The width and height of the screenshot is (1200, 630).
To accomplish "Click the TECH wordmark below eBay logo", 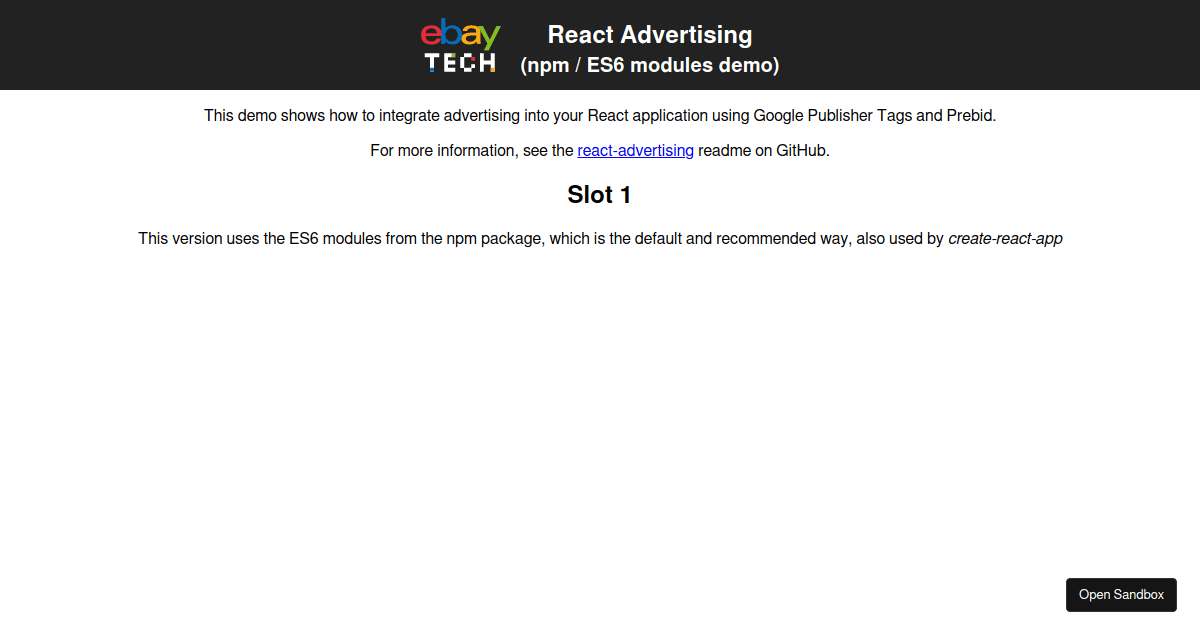I will (x=459, y=61).
